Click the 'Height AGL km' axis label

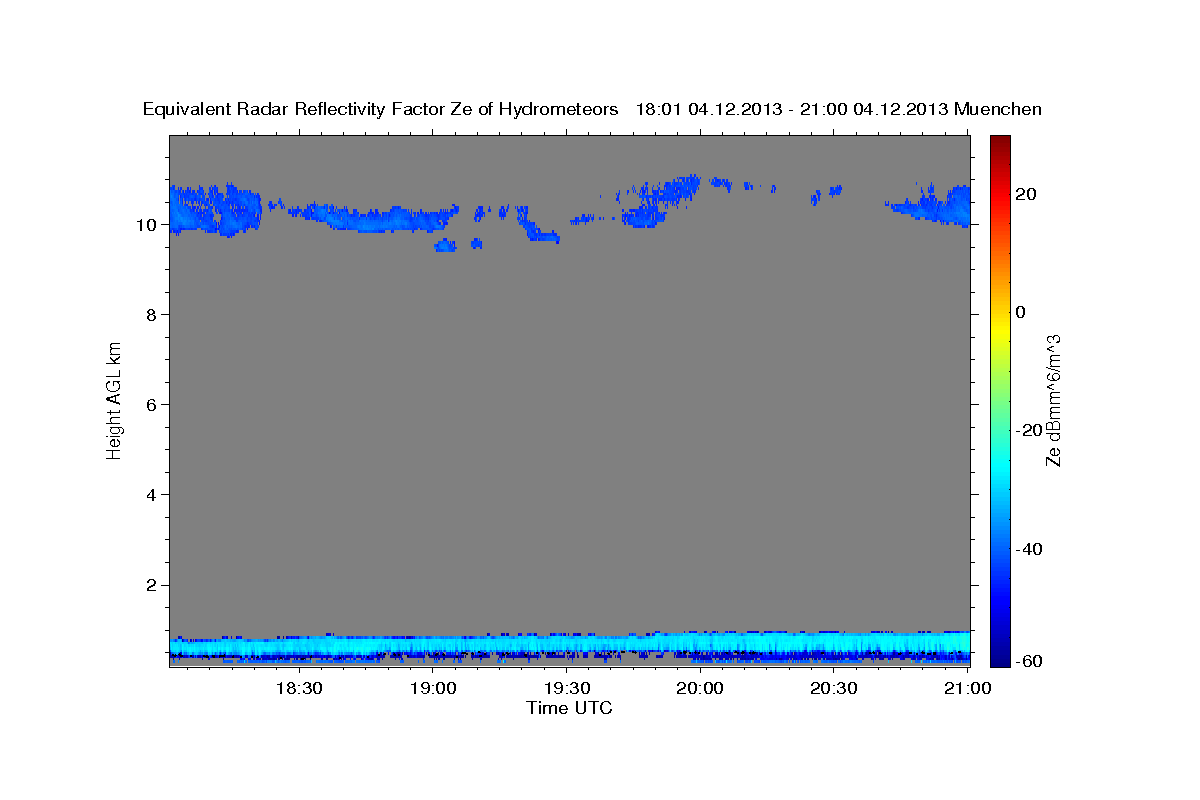[115, 399]
